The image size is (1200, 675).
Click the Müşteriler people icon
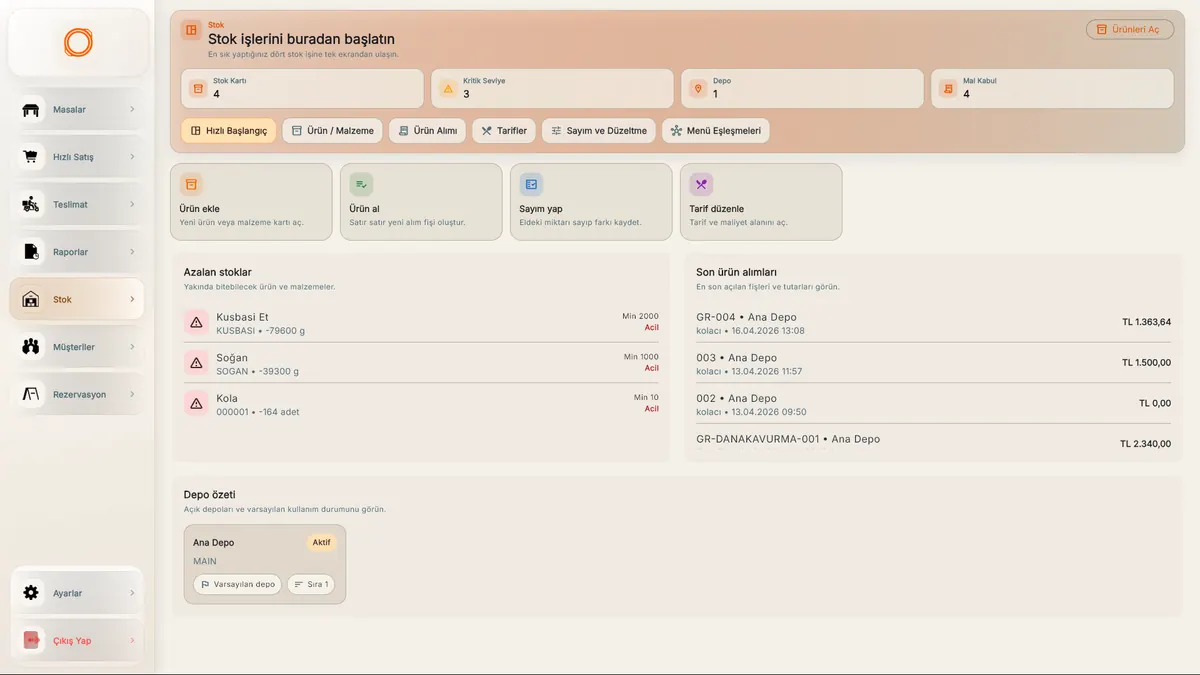31,347
